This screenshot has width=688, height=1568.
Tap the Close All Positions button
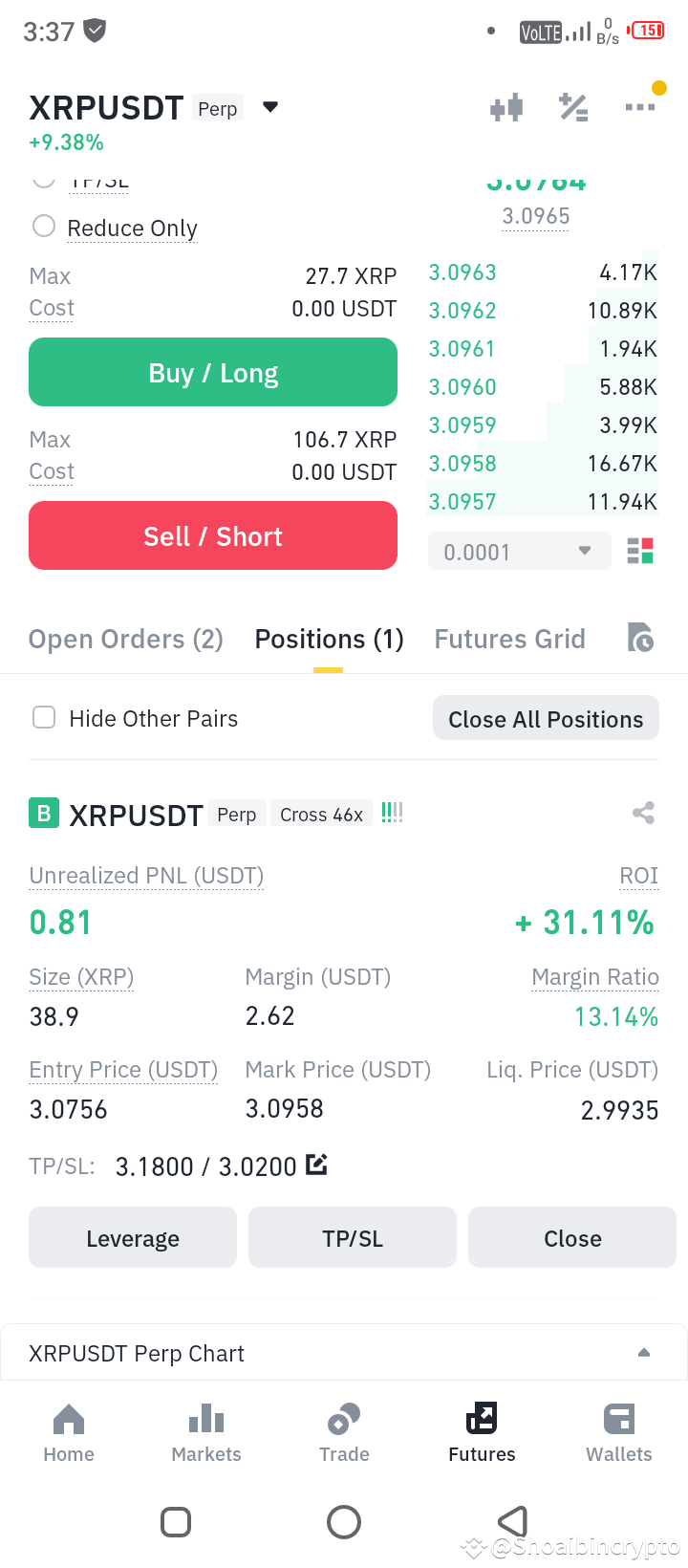coord(546,718)
